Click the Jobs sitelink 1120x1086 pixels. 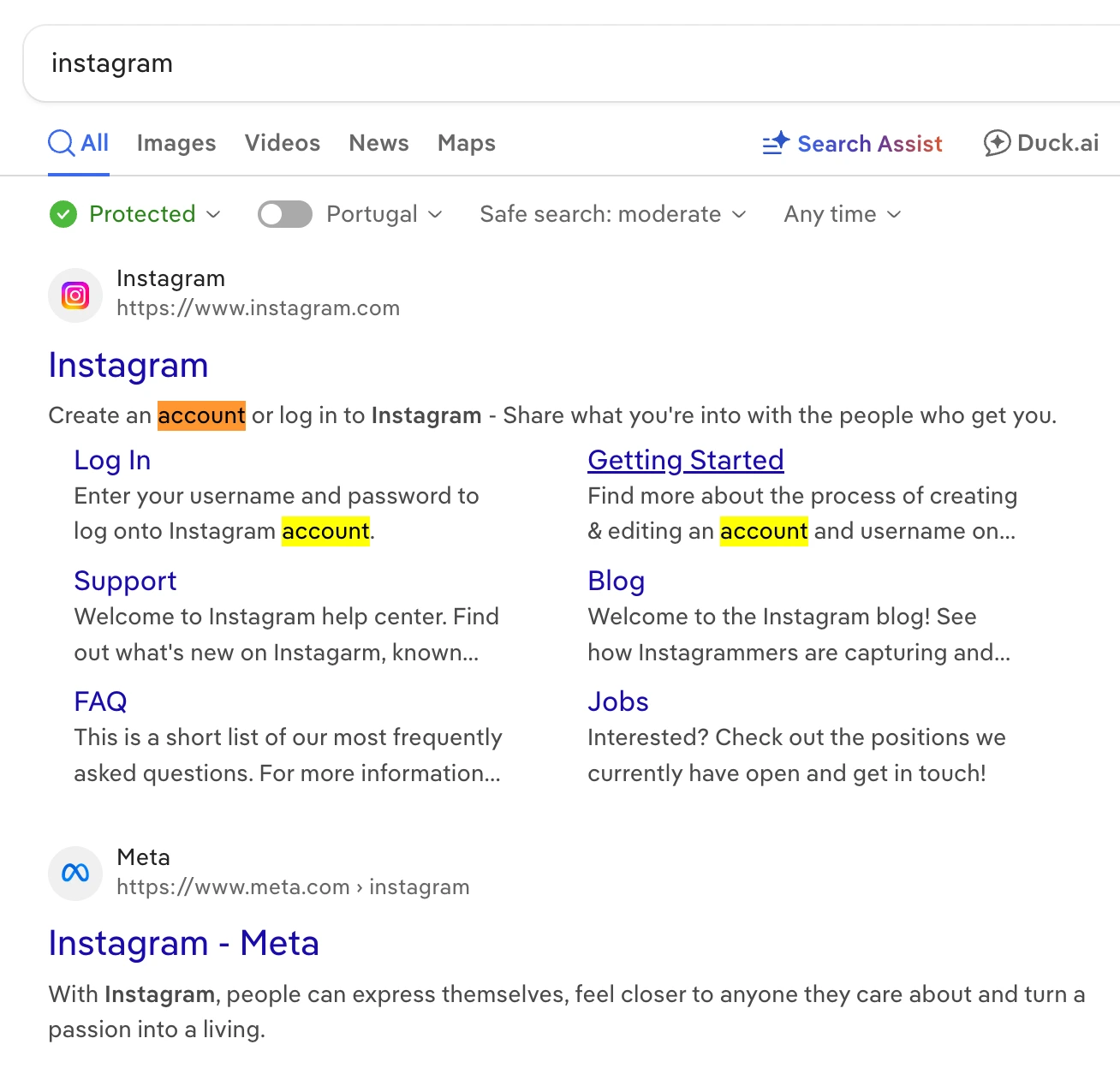(x=617, y=701)
